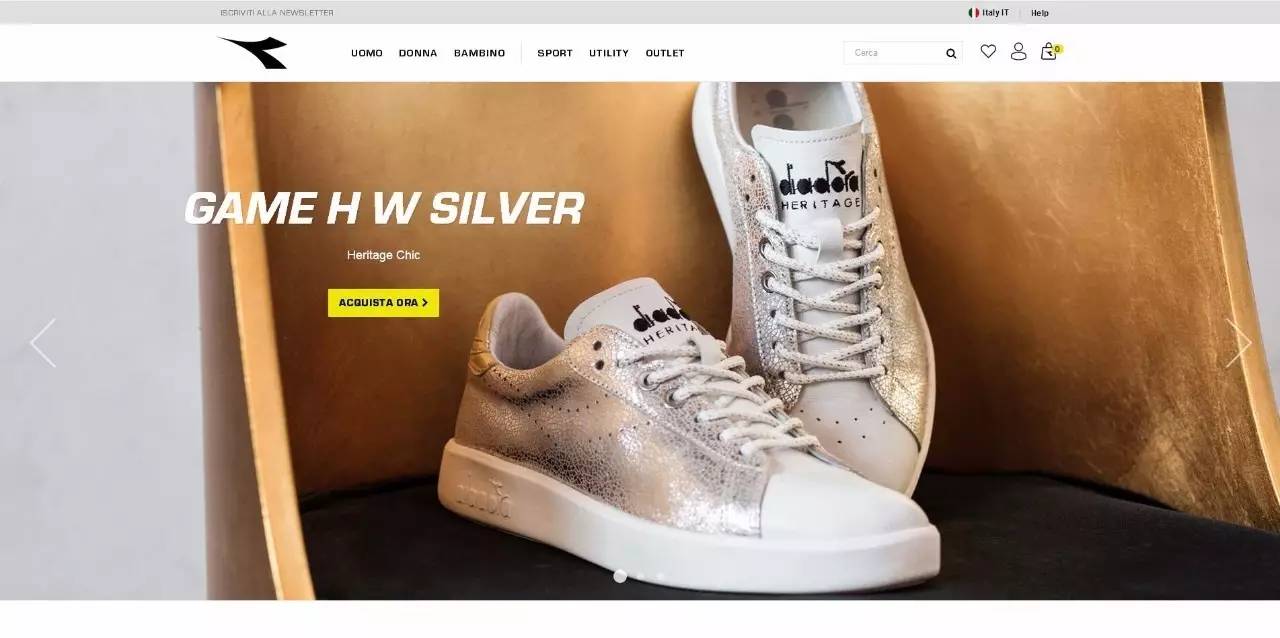1280x638 pixels.
Task: Click the Diadora logo to go home
Action: tap(253, 52)
